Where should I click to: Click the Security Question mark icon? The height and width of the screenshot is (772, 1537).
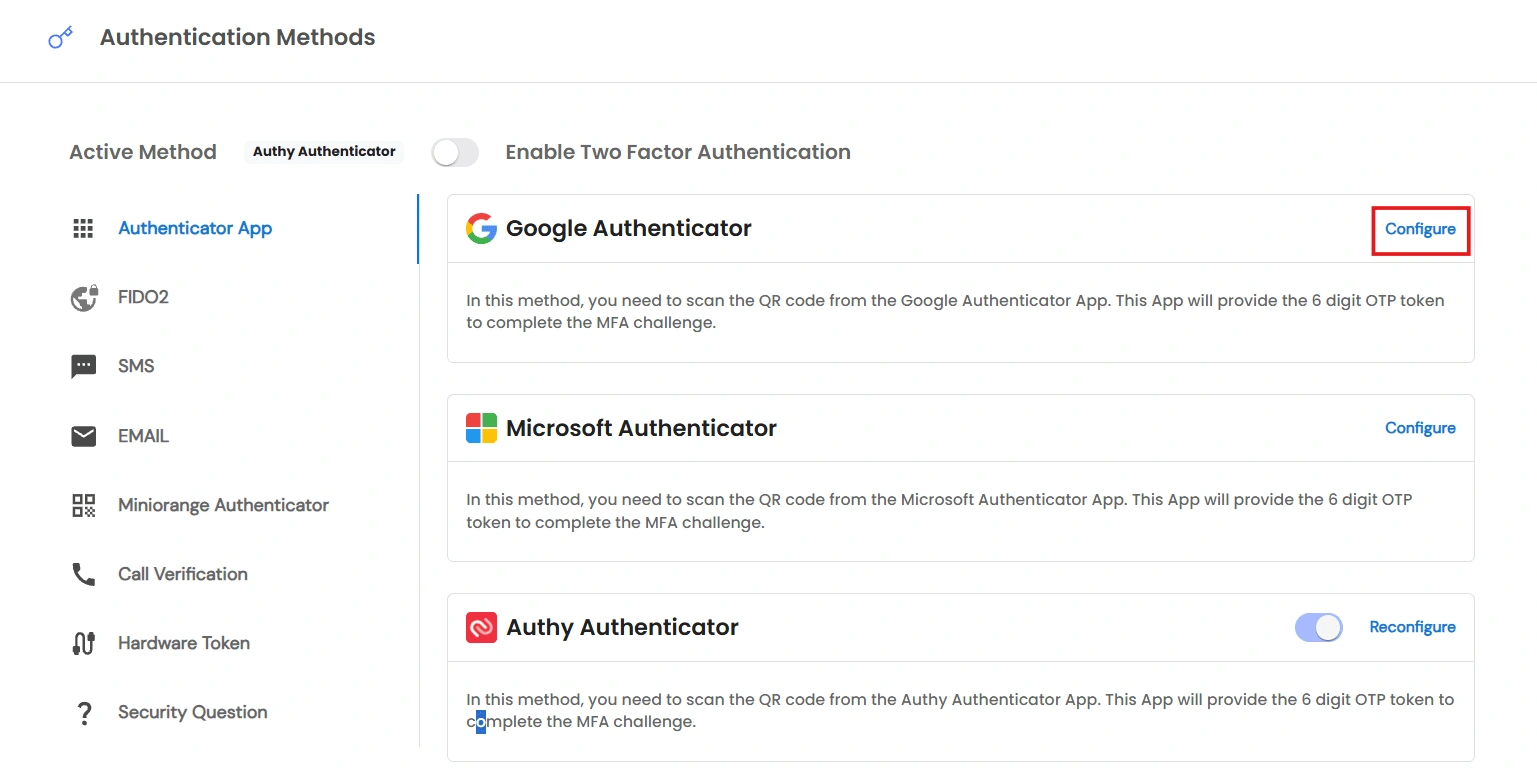pyautogui.click(x=84, y=713)
